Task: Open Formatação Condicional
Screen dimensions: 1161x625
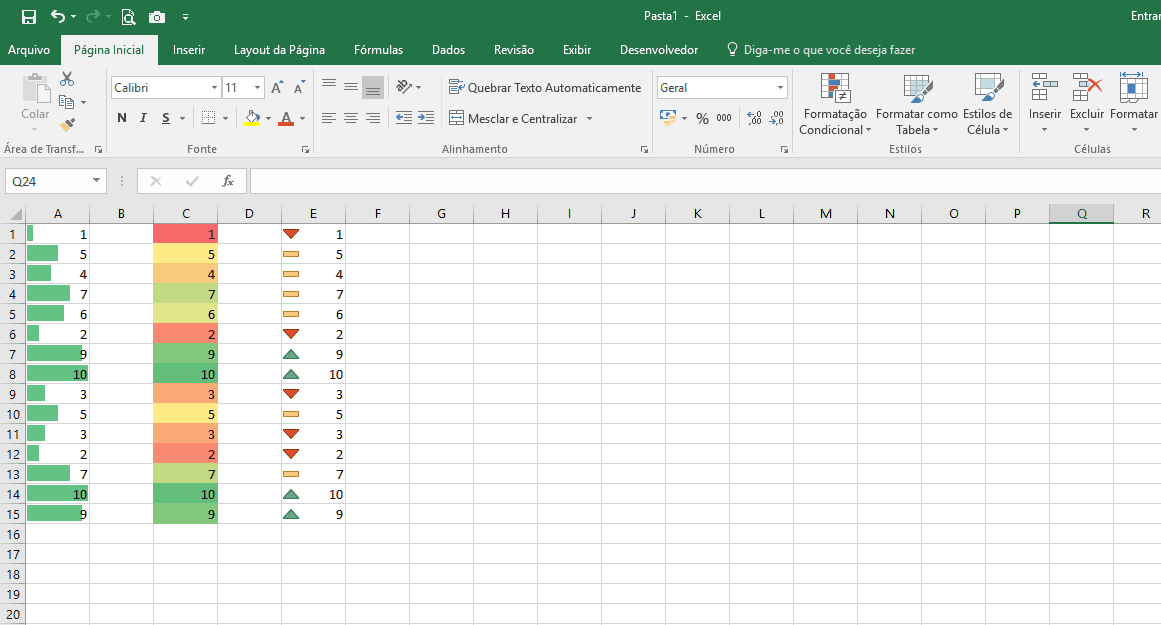Action: point(835,105)
